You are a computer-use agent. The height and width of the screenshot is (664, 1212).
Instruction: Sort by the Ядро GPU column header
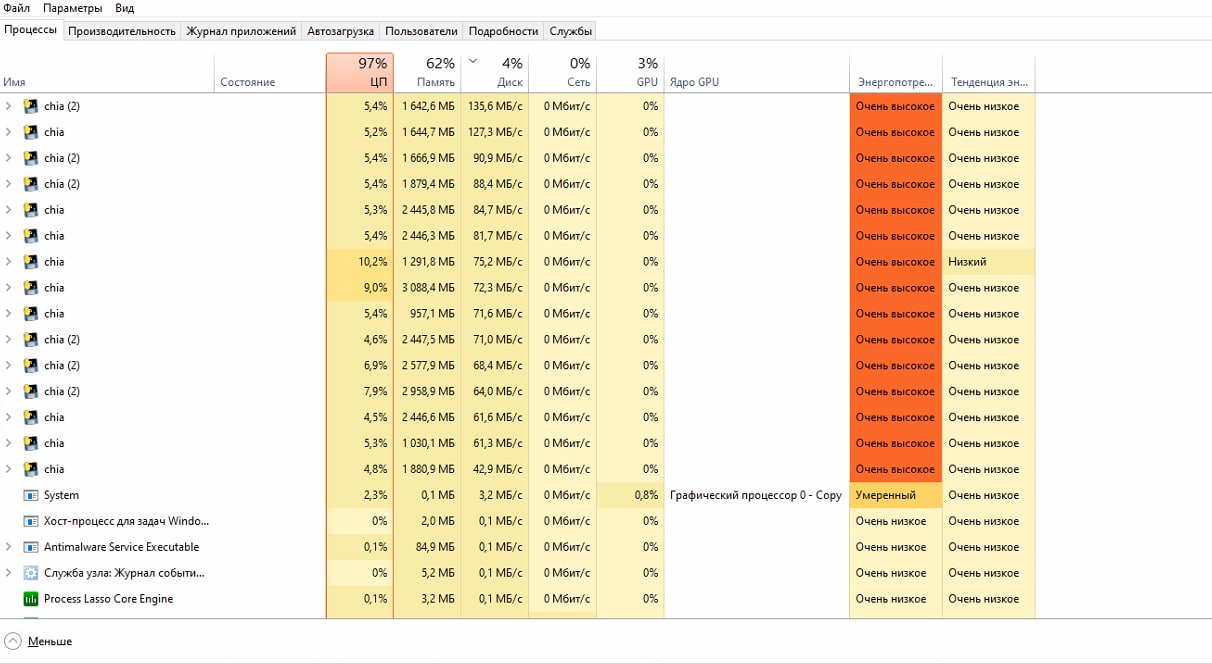[756, 73]
